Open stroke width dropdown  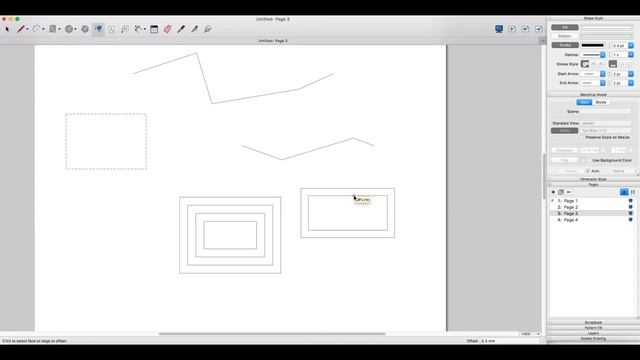coord(631,45)
